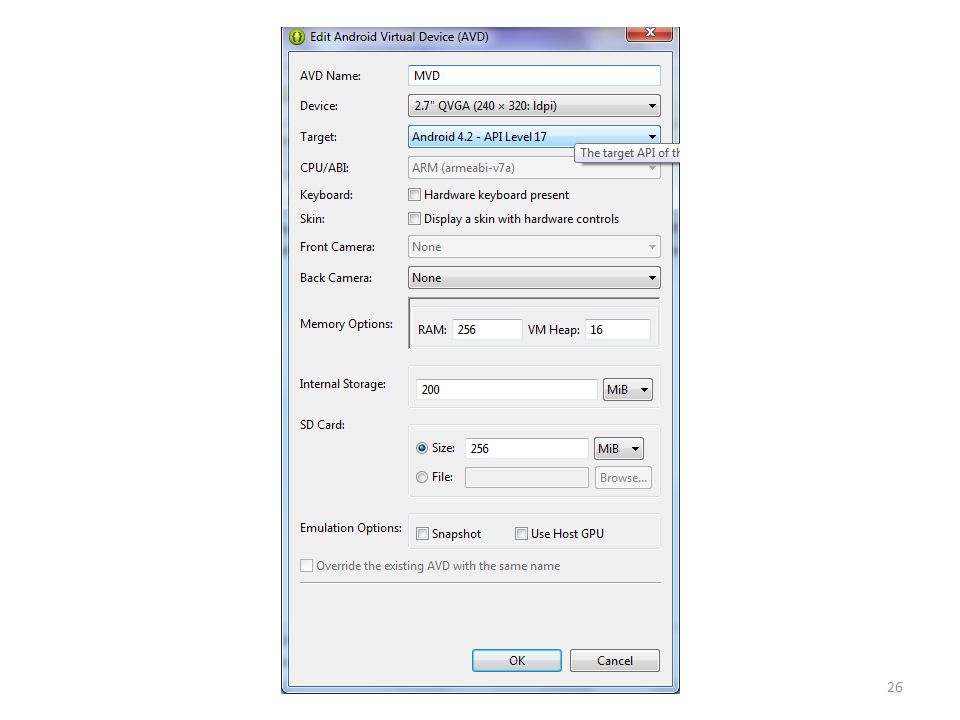
Task: Click the SD Card File path field
Action: [527, 478]
